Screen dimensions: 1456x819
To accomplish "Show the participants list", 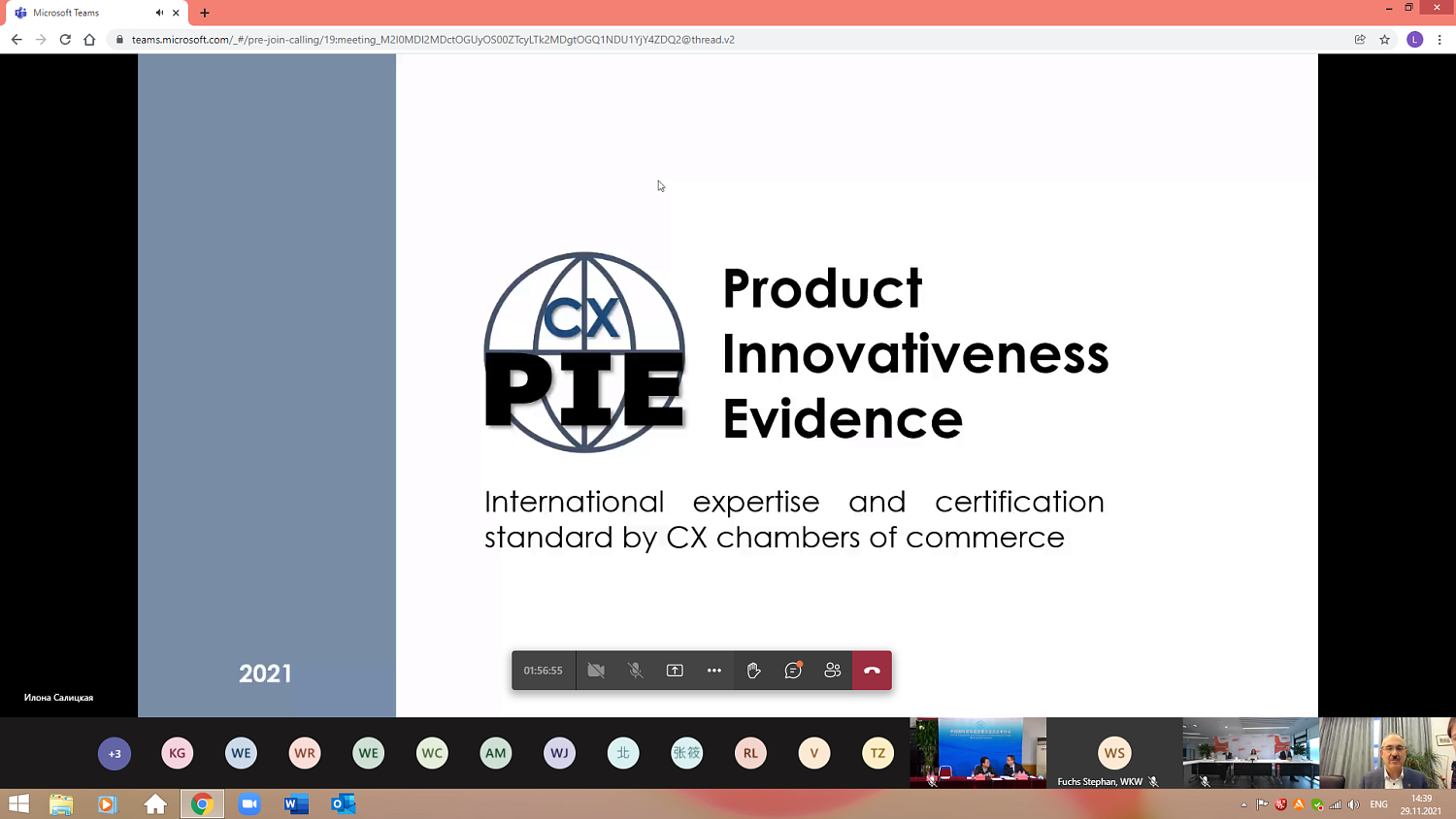I will (833, 671).
